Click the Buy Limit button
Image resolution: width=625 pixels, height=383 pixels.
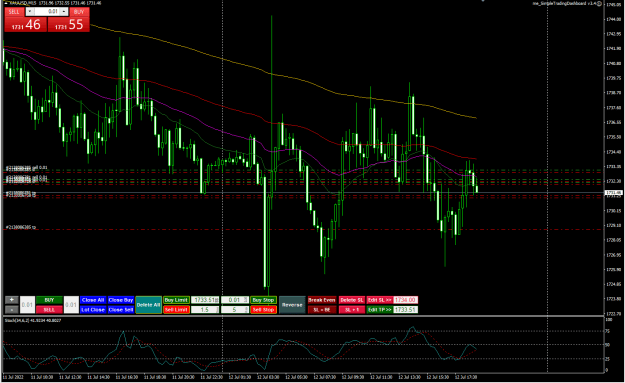pos(176,300)
